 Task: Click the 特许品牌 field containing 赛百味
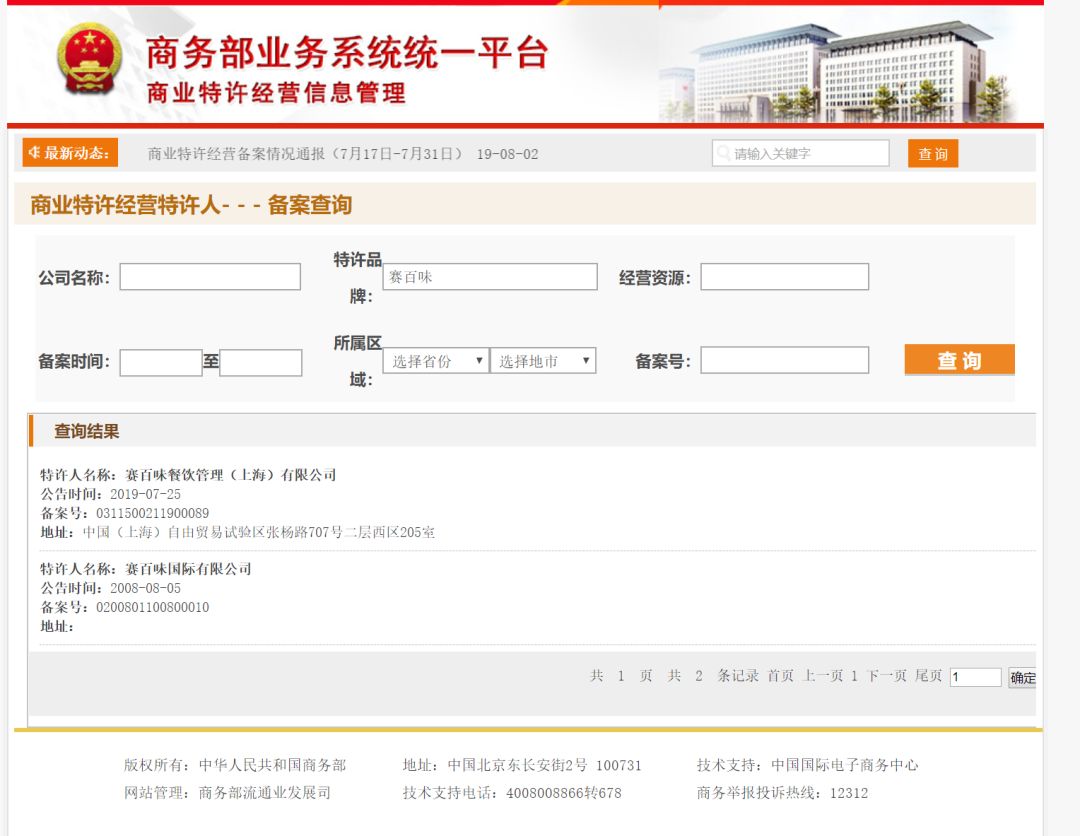pyautogui.click(x=490, y=277)
